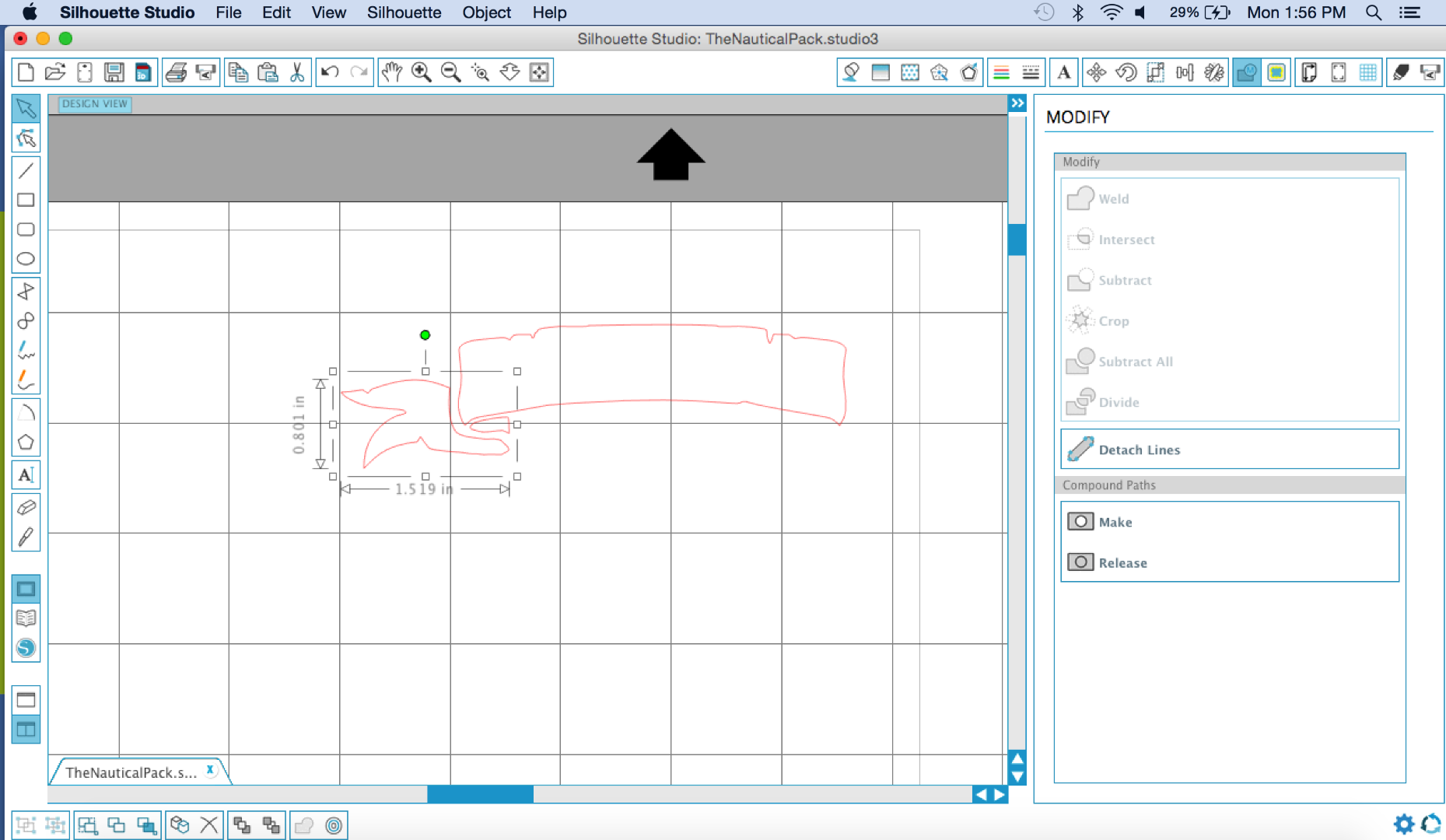Screen dimensions: 1446x840
Task: Open the Silhouette Design Store icon
Action: (x=26, y=648)
